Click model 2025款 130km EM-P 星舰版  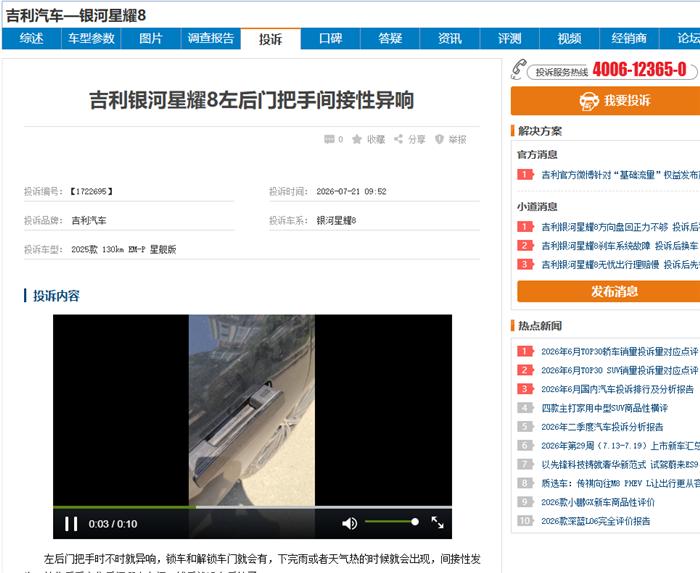tap(124, 249)
